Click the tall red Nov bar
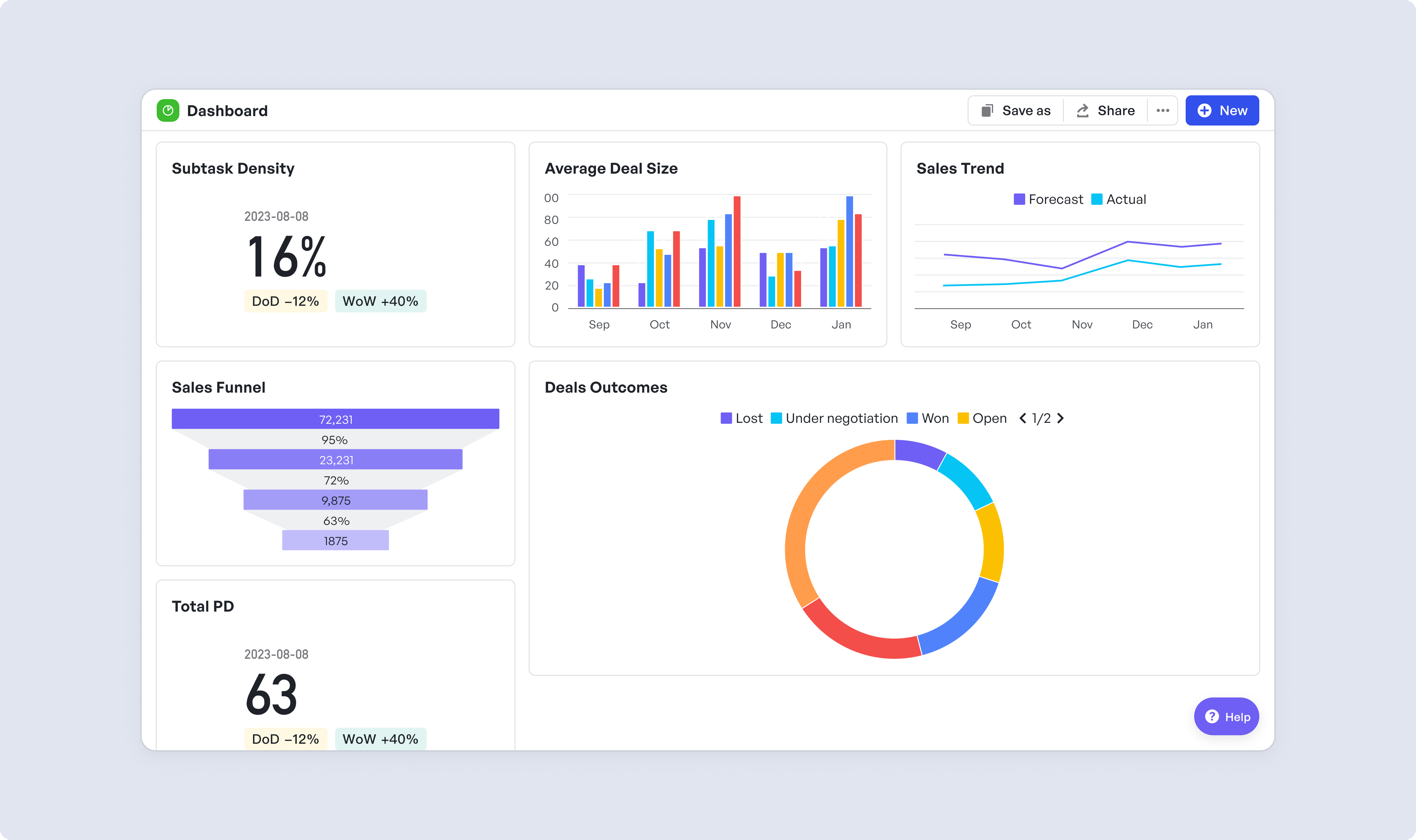 coord(737,252)
